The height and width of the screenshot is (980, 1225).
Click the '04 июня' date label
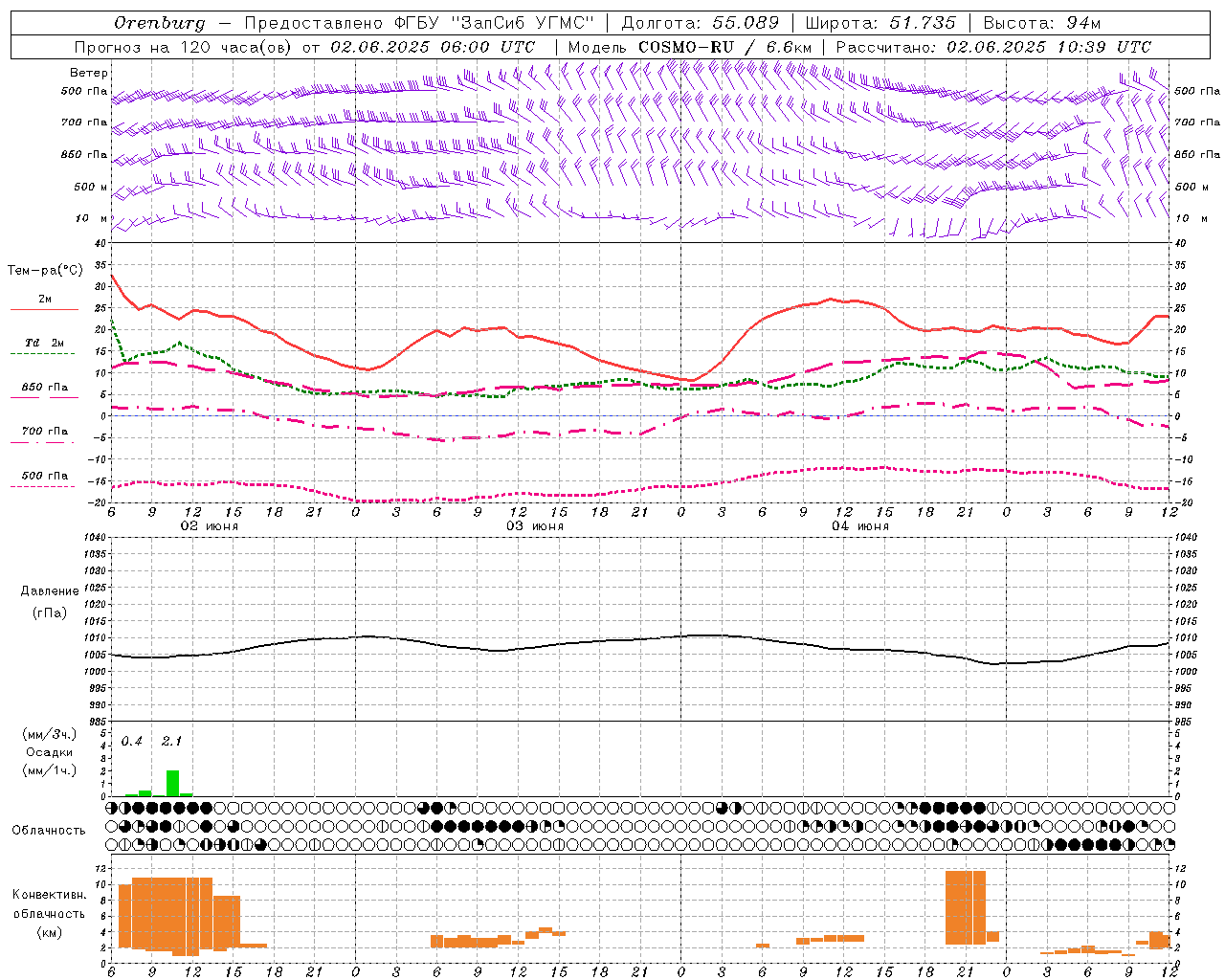point(860,526)
